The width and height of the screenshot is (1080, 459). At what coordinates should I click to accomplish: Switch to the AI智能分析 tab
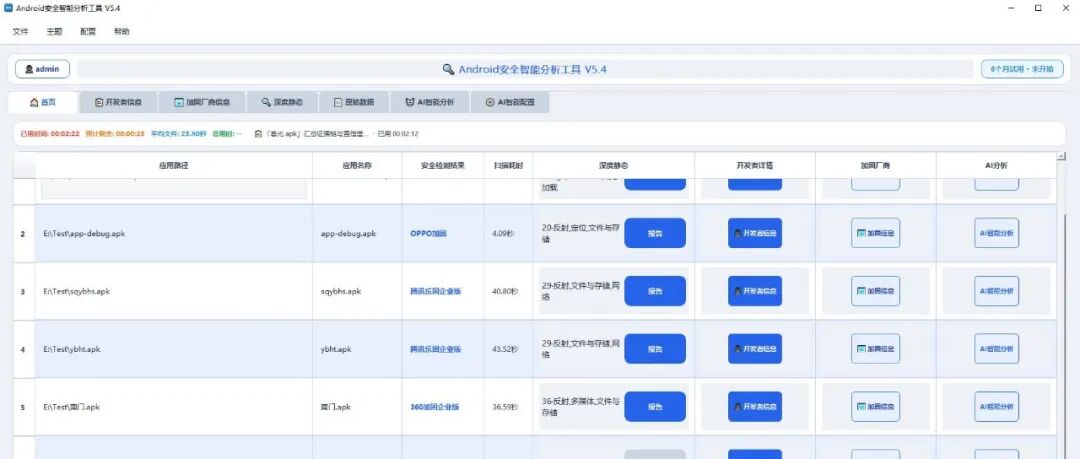(430, 102)
